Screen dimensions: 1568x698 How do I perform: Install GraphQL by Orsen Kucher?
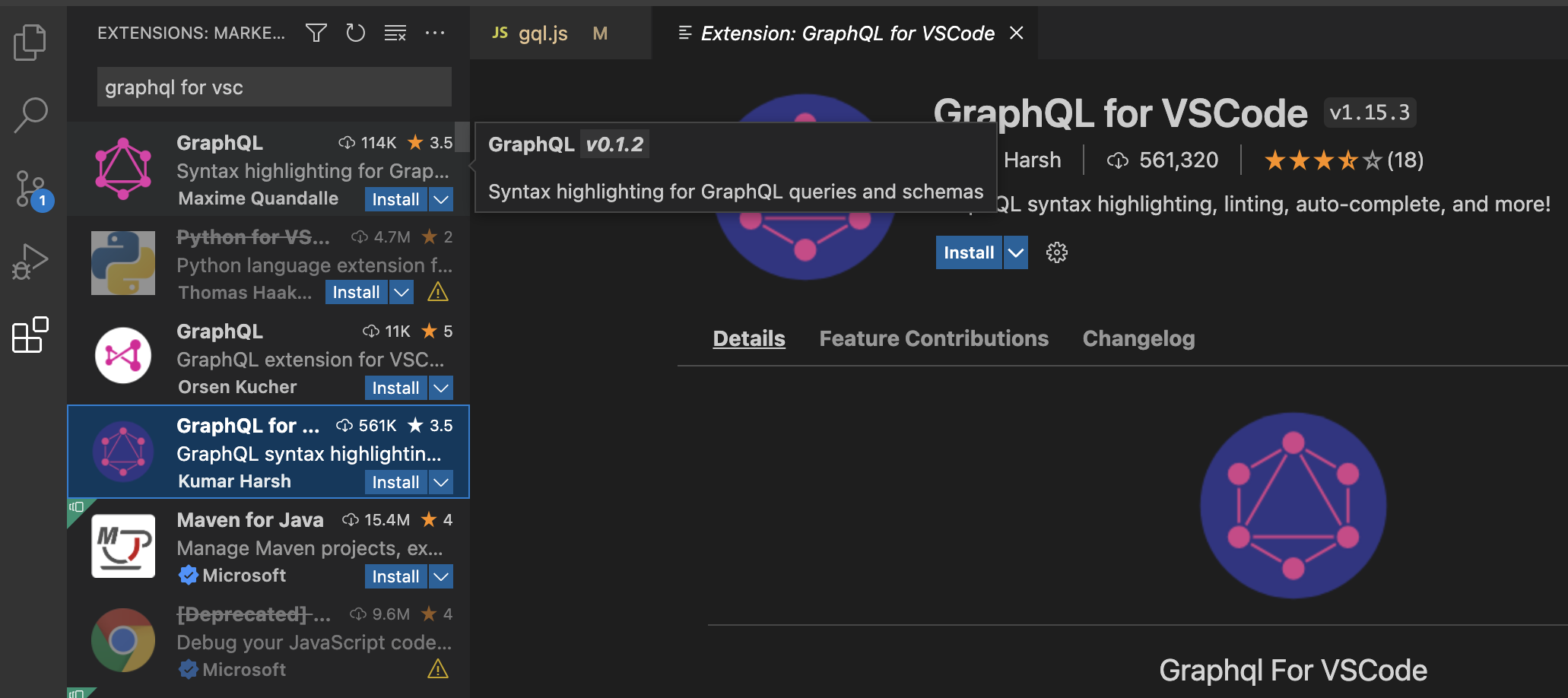pyautogui.click(x=395, y=388)
